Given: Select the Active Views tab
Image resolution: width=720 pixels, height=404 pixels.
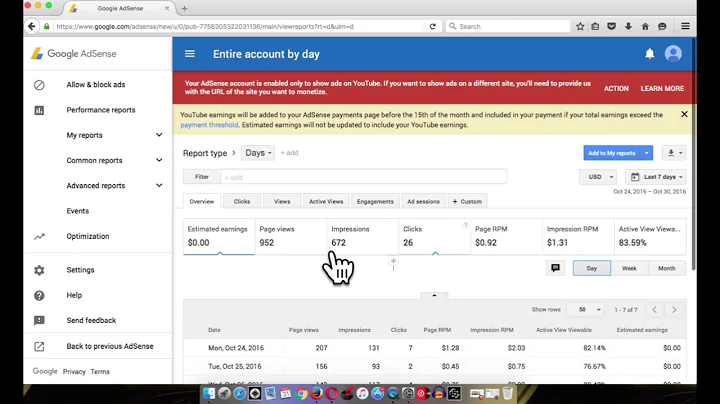Looking at the screenshot, I should tap(326, 201).
